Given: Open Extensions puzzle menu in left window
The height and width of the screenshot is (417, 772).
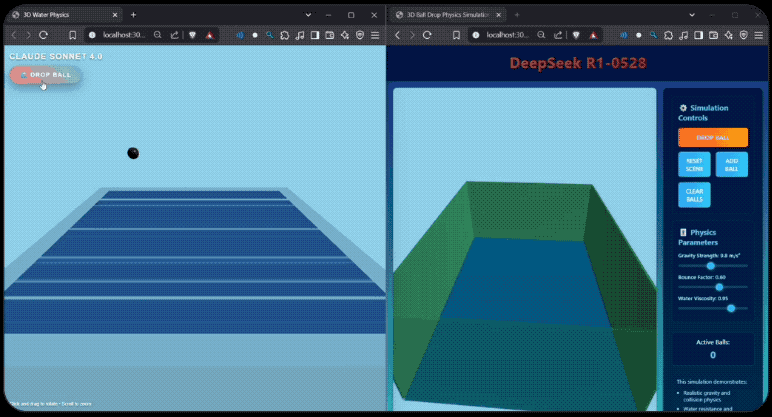Looking at the screenshot, I should pos(285,35).
